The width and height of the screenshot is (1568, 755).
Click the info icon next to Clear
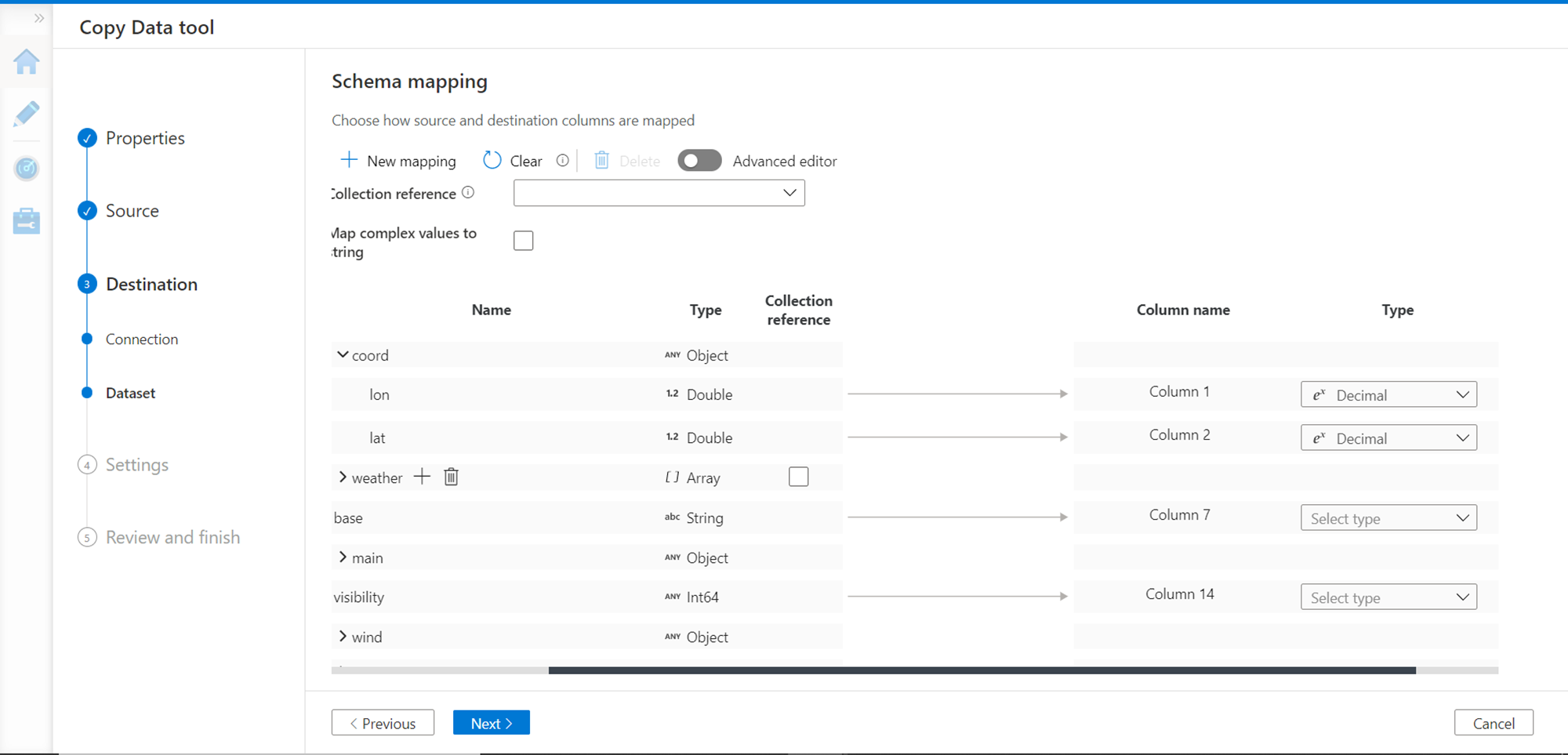click(562, 161)
